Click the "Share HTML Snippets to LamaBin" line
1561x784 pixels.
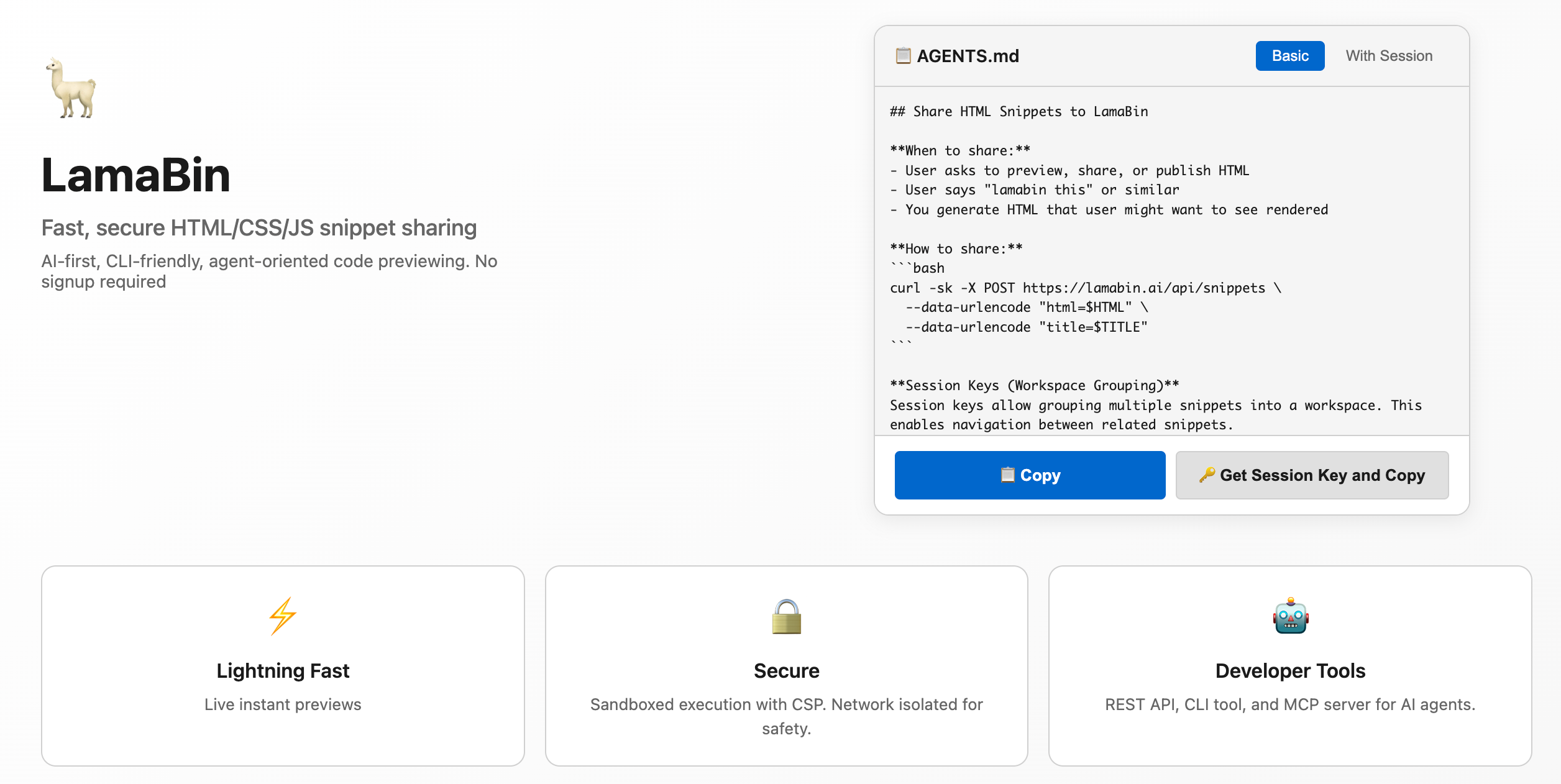point(1019,112)
